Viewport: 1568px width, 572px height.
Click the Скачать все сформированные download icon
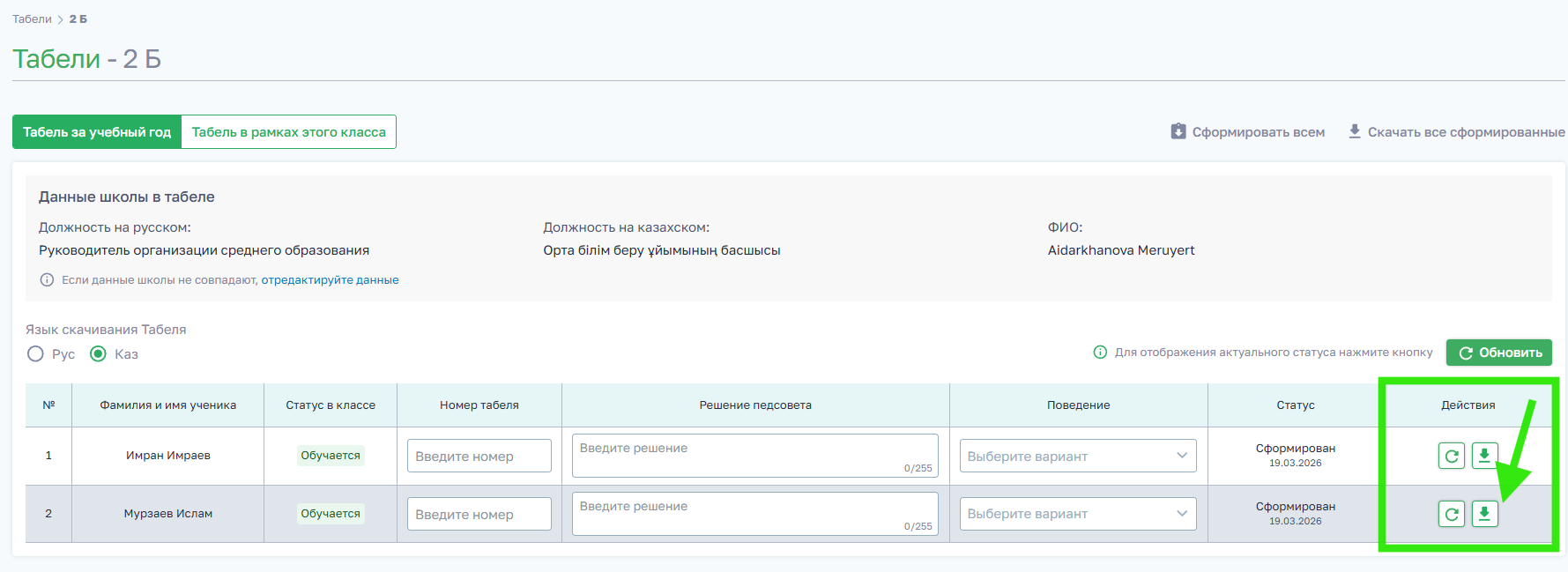tap(1355, 131)
